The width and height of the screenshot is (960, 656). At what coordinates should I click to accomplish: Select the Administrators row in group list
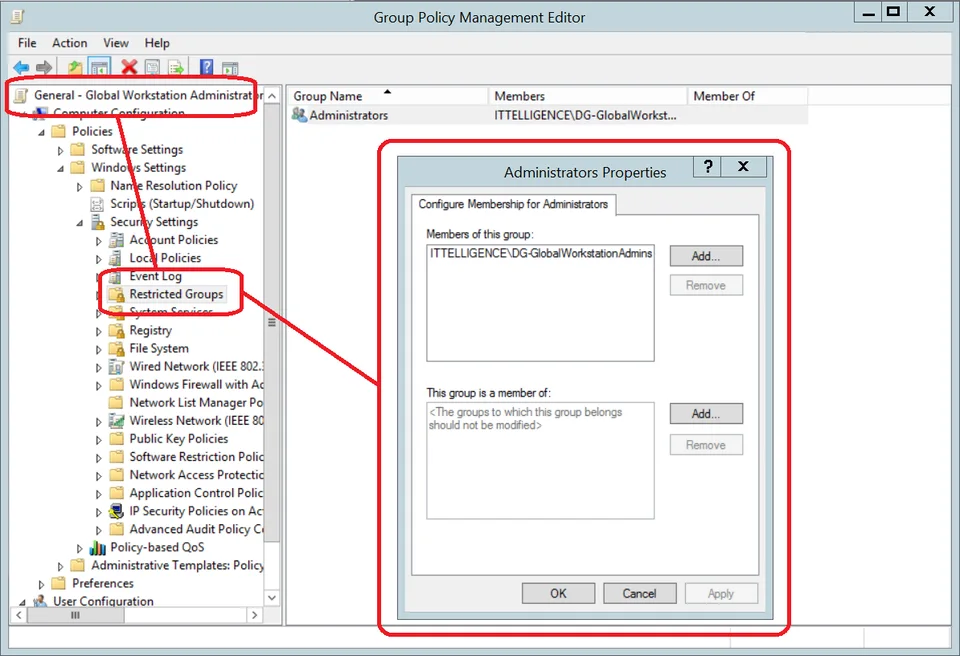(x=548, y=115)
